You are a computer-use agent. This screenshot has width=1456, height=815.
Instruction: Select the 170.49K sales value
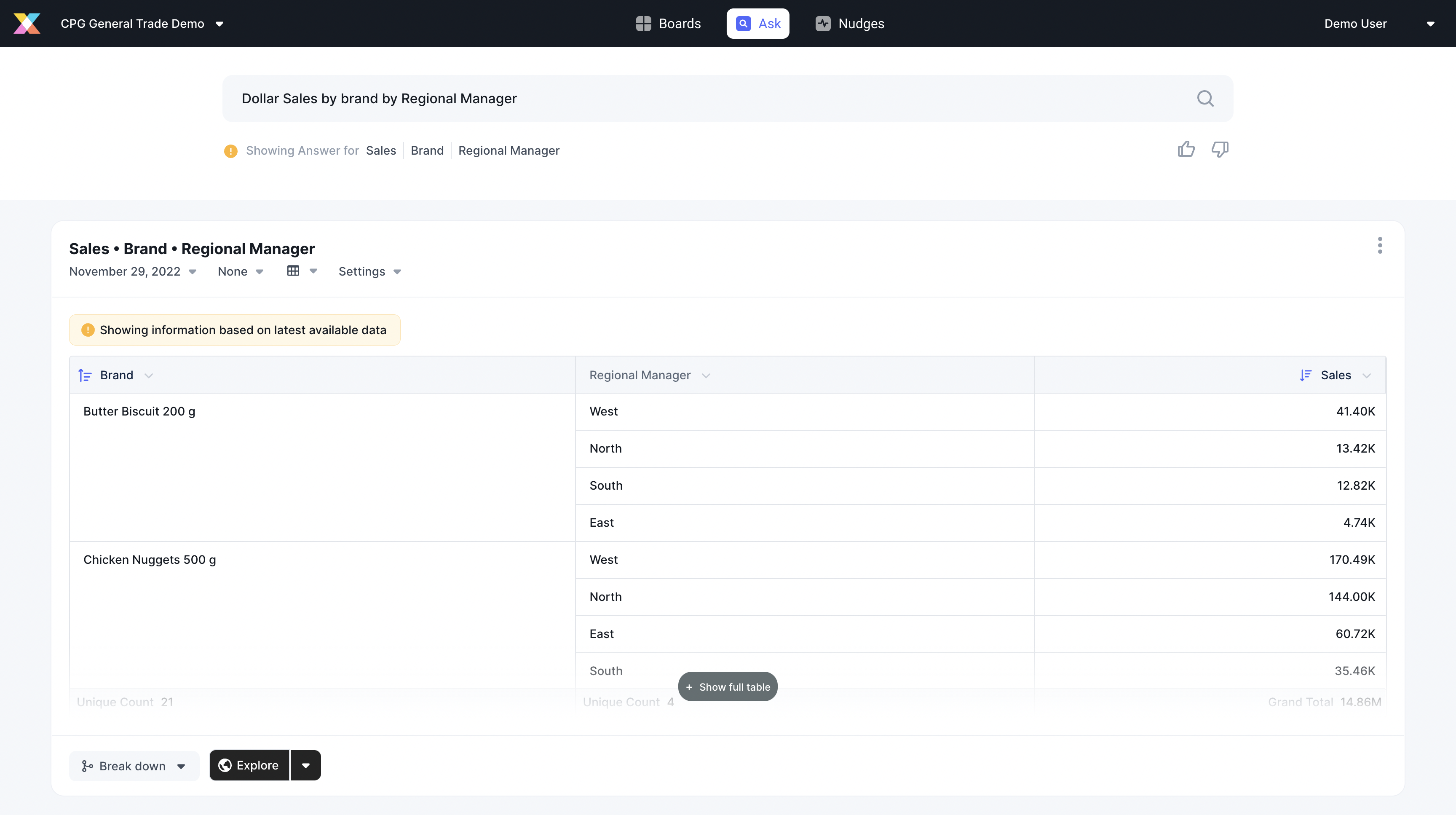(x=1352, y=560)
